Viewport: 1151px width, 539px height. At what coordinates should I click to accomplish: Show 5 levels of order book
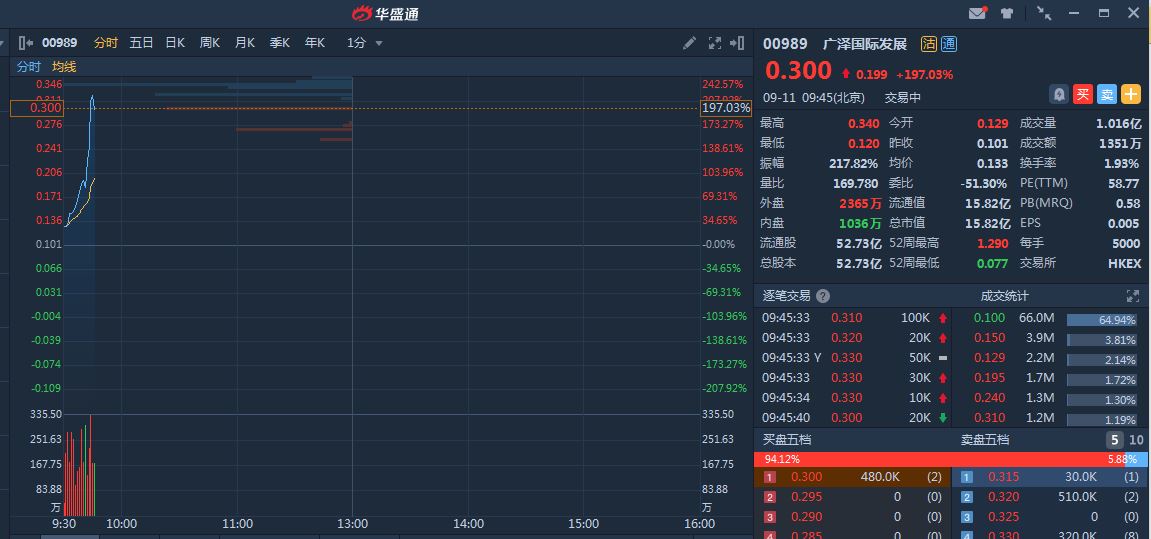click(x=1114, y=440)
